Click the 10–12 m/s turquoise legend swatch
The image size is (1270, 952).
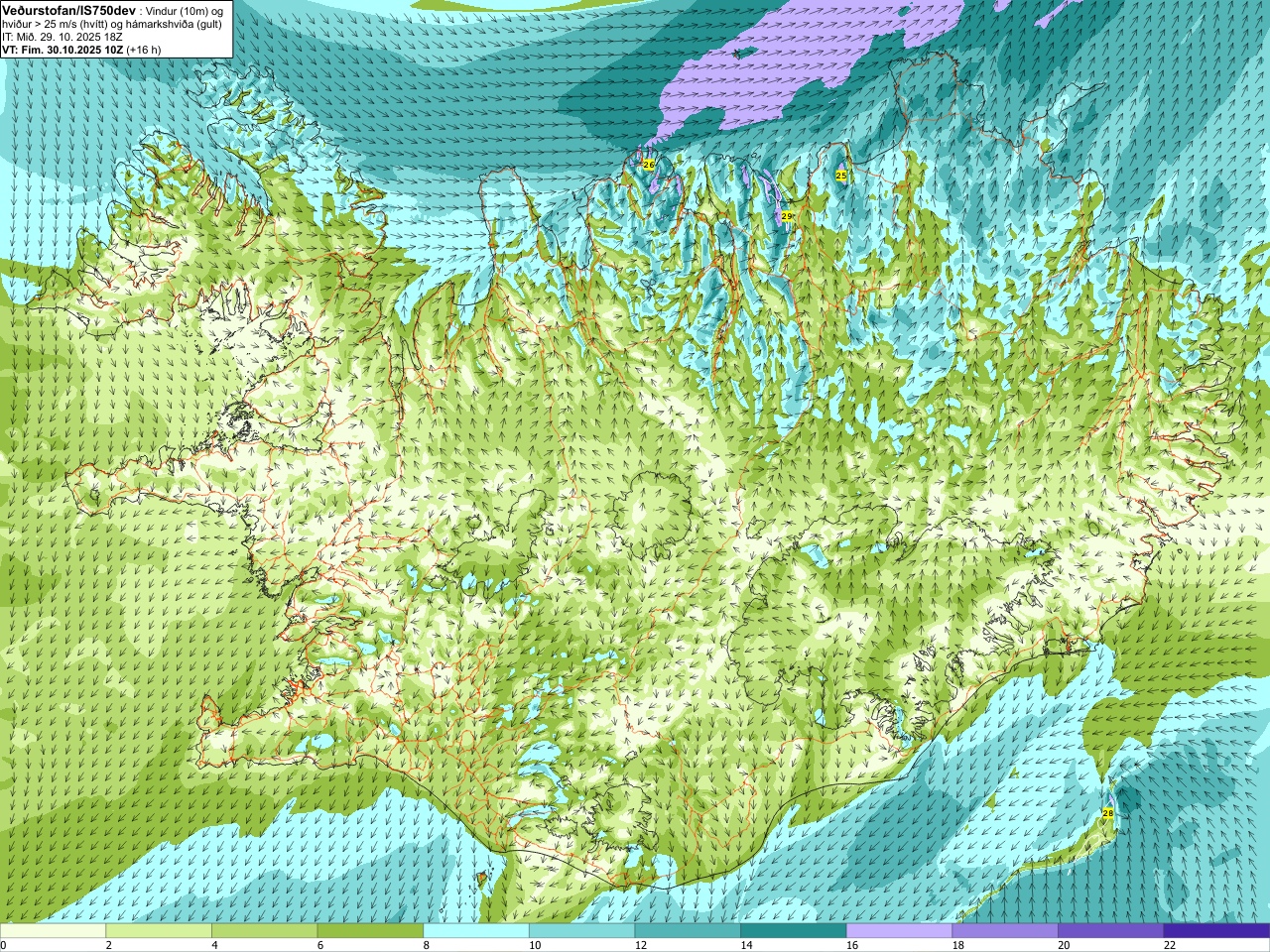[581, 931]
